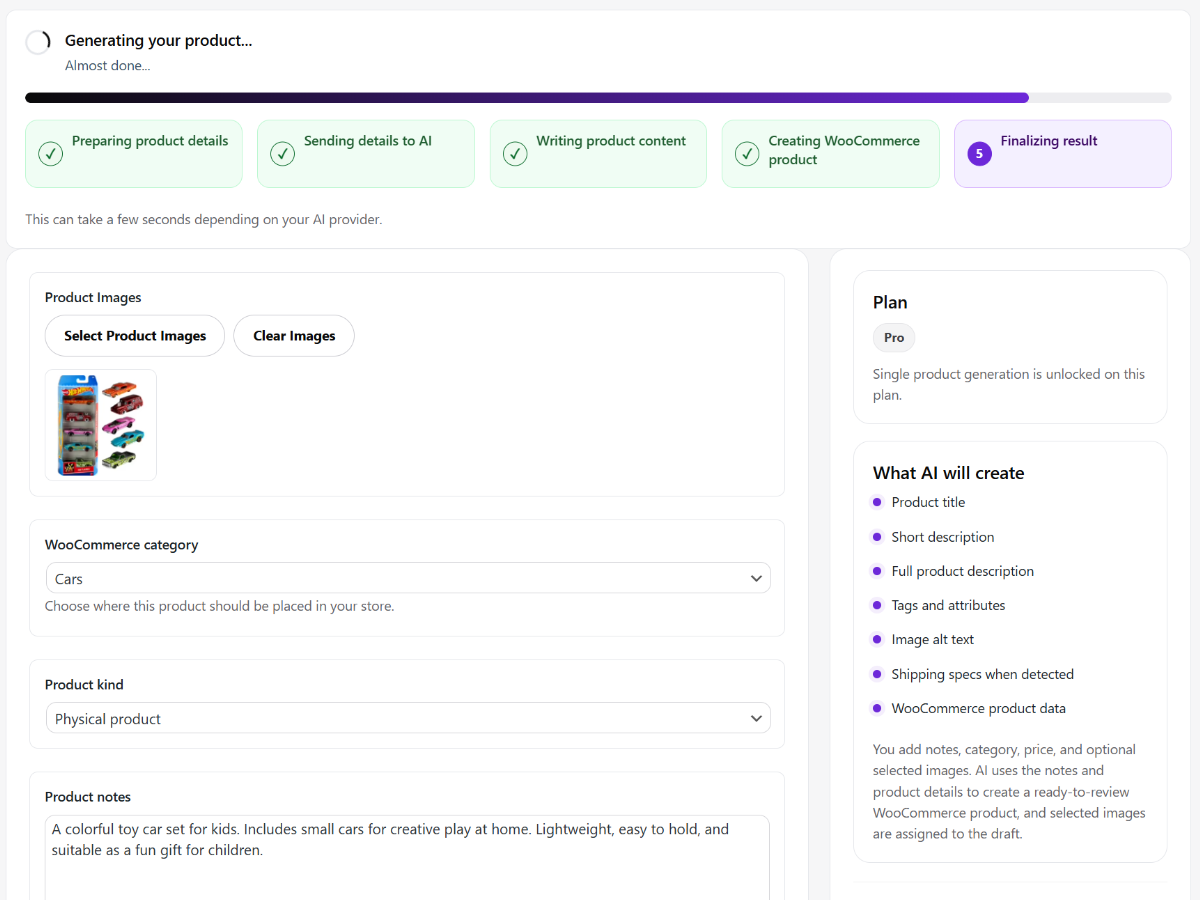Image resolution: width=1200 pixels, height=900 pixels.
Task: Click the 'Choose where this product should be placed' hint
Action: point(220,606)
